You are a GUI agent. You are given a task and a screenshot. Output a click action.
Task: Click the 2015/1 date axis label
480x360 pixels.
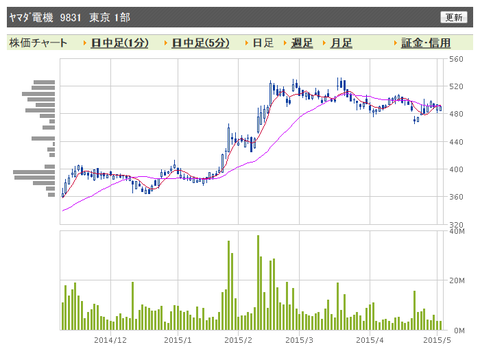point(178,340)
